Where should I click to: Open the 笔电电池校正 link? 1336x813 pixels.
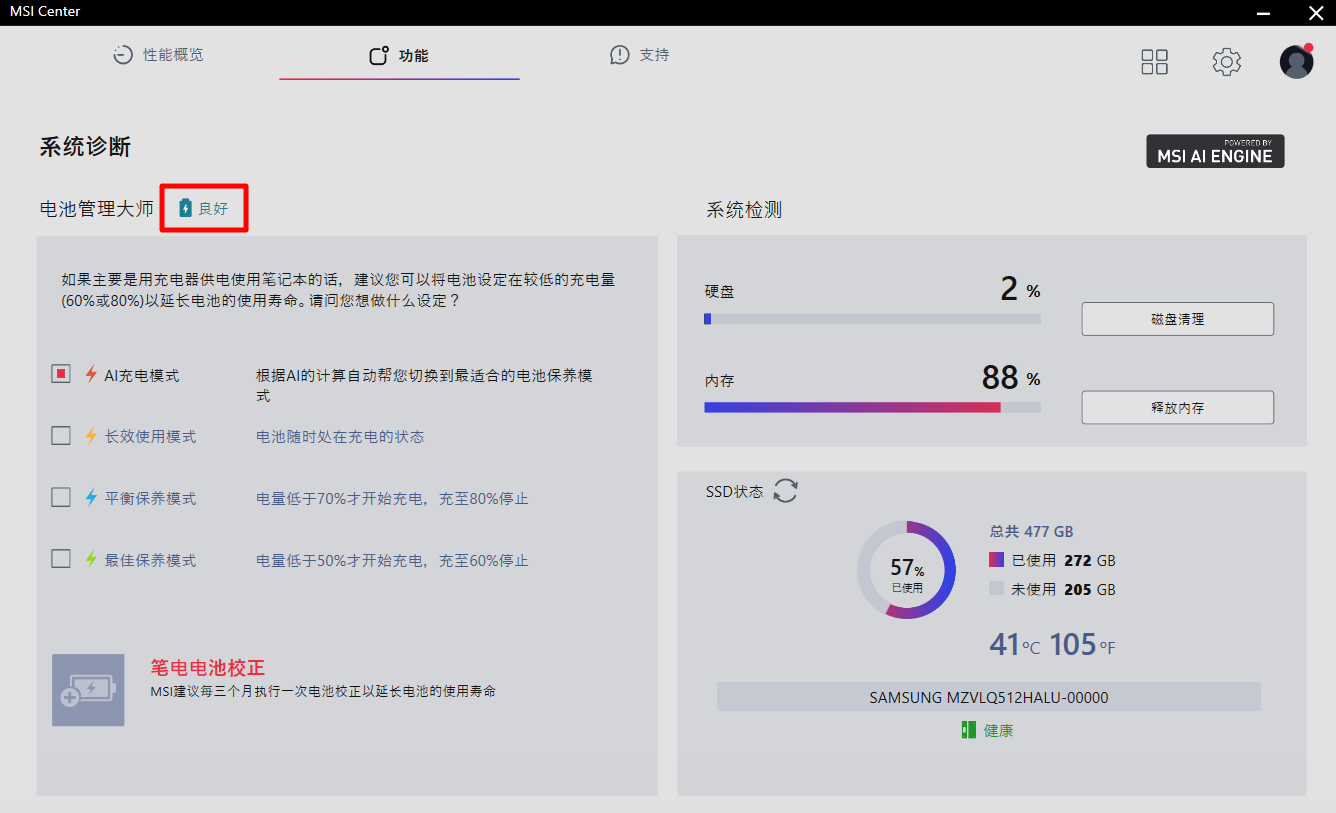pyautogui.click(x=207, y=668)
